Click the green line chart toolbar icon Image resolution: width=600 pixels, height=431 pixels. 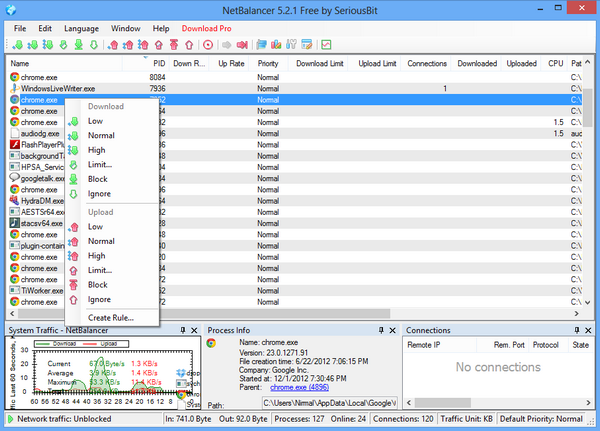[x=326, y=45]
